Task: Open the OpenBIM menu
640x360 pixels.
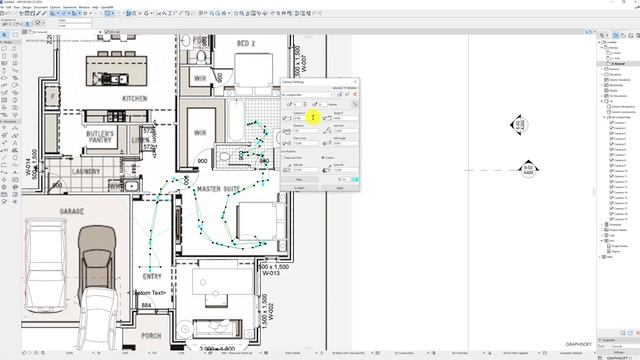Action: point(107,7)
